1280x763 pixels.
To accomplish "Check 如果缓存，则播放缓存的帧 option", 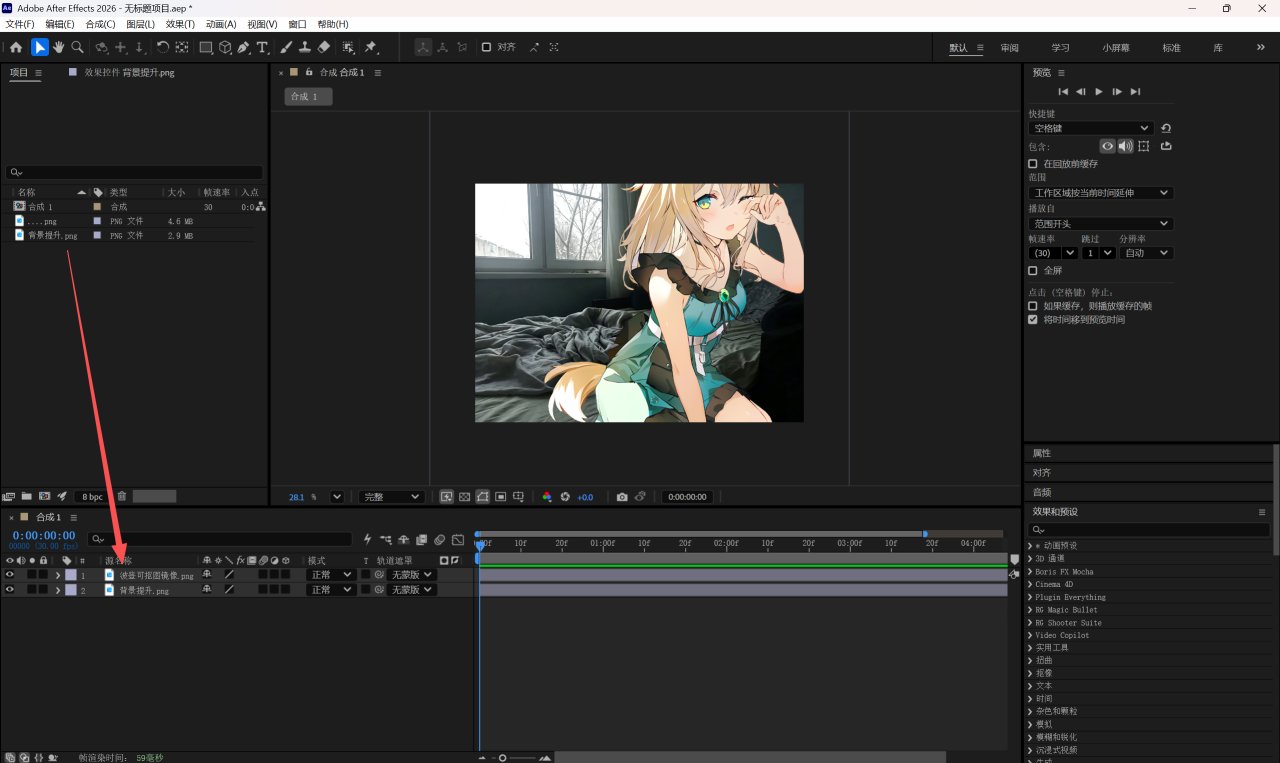I will point(1033,306).
